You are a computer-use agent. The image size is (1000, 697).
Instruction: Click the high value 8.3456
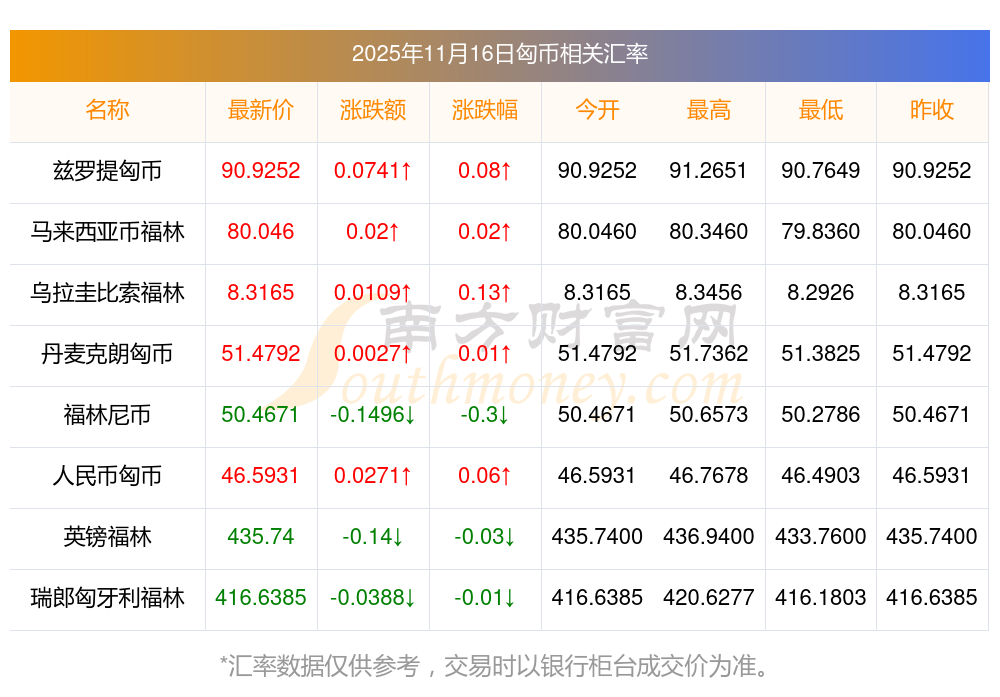pos(709,293)
